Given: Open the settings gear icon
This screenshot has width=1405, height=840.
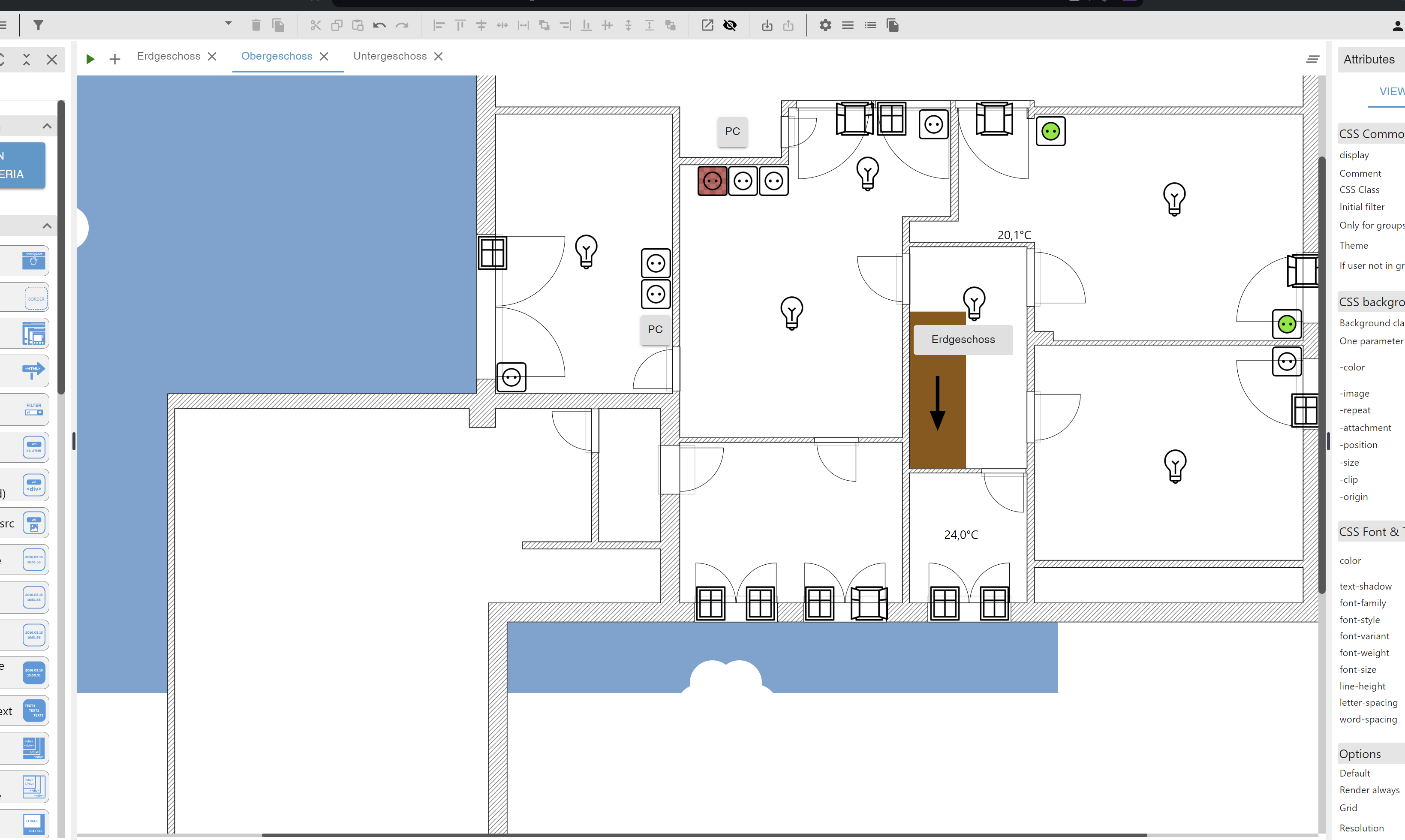Looking at the screenshot, I should click(x=825, y=25).
